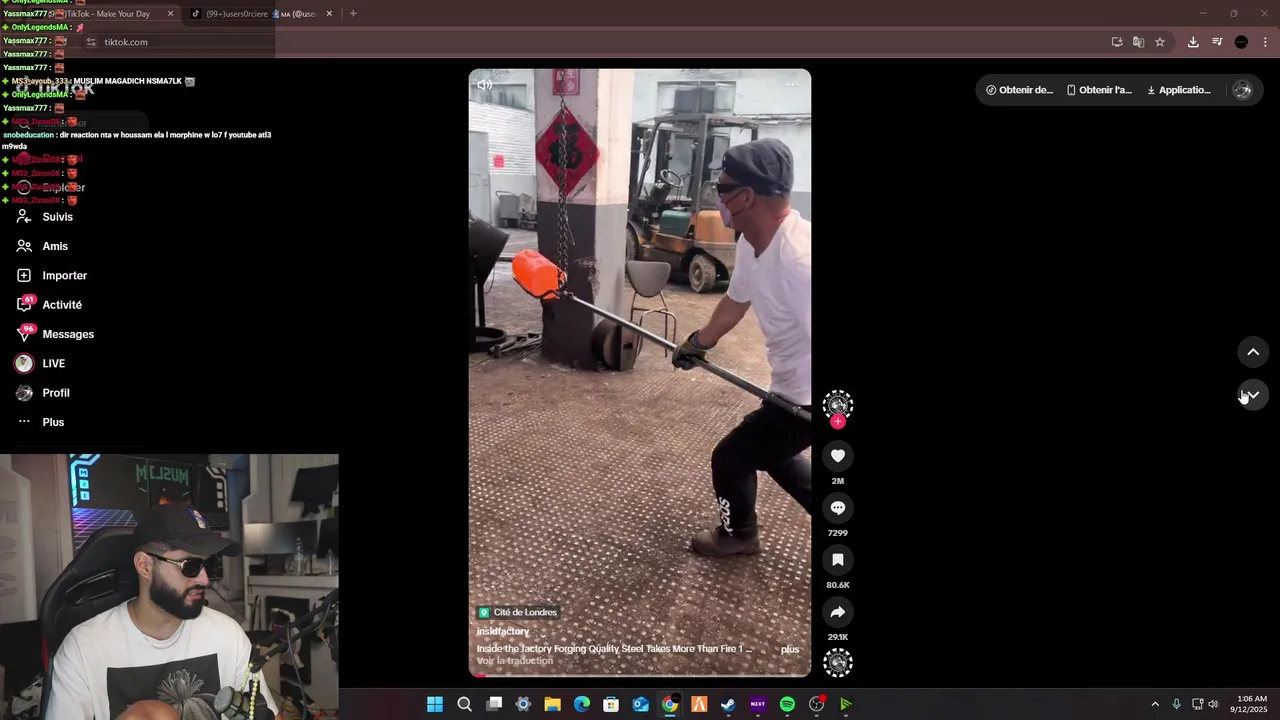
Task: Open Chrome three-dot menu
Action: (1266, 42)
